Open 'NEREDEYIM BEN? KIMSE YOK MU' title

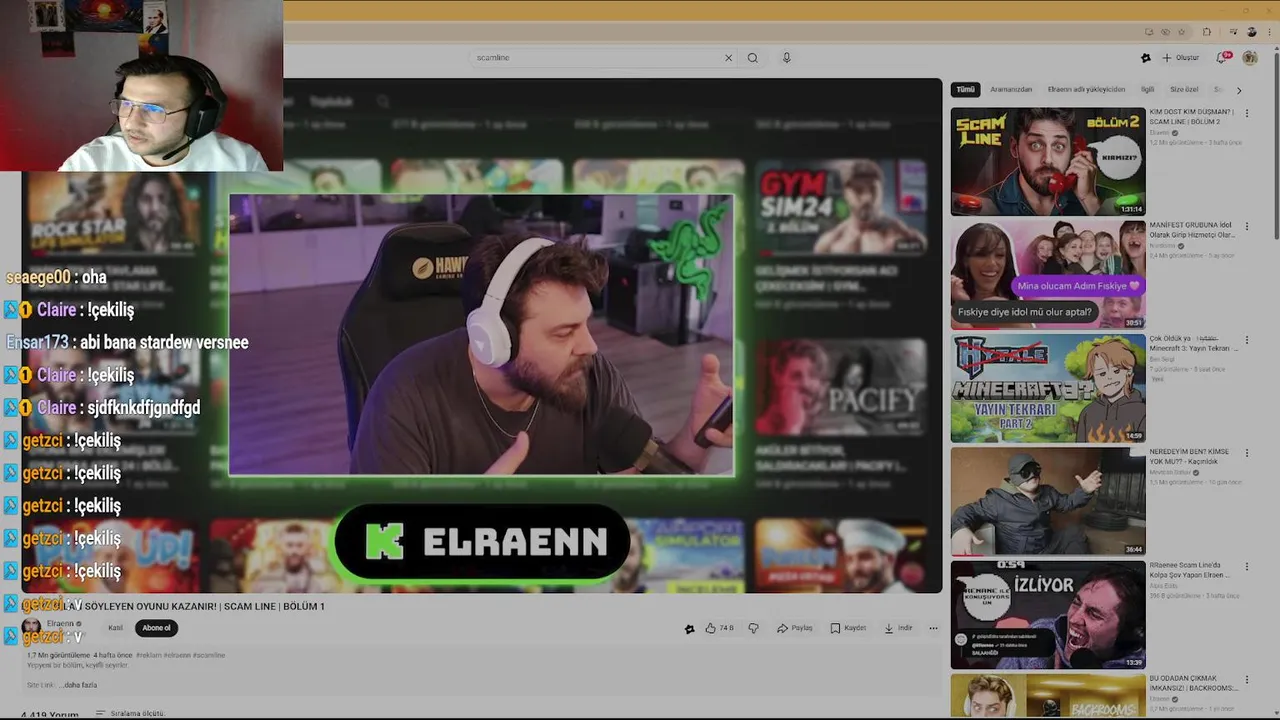(x=1190, y=456)
